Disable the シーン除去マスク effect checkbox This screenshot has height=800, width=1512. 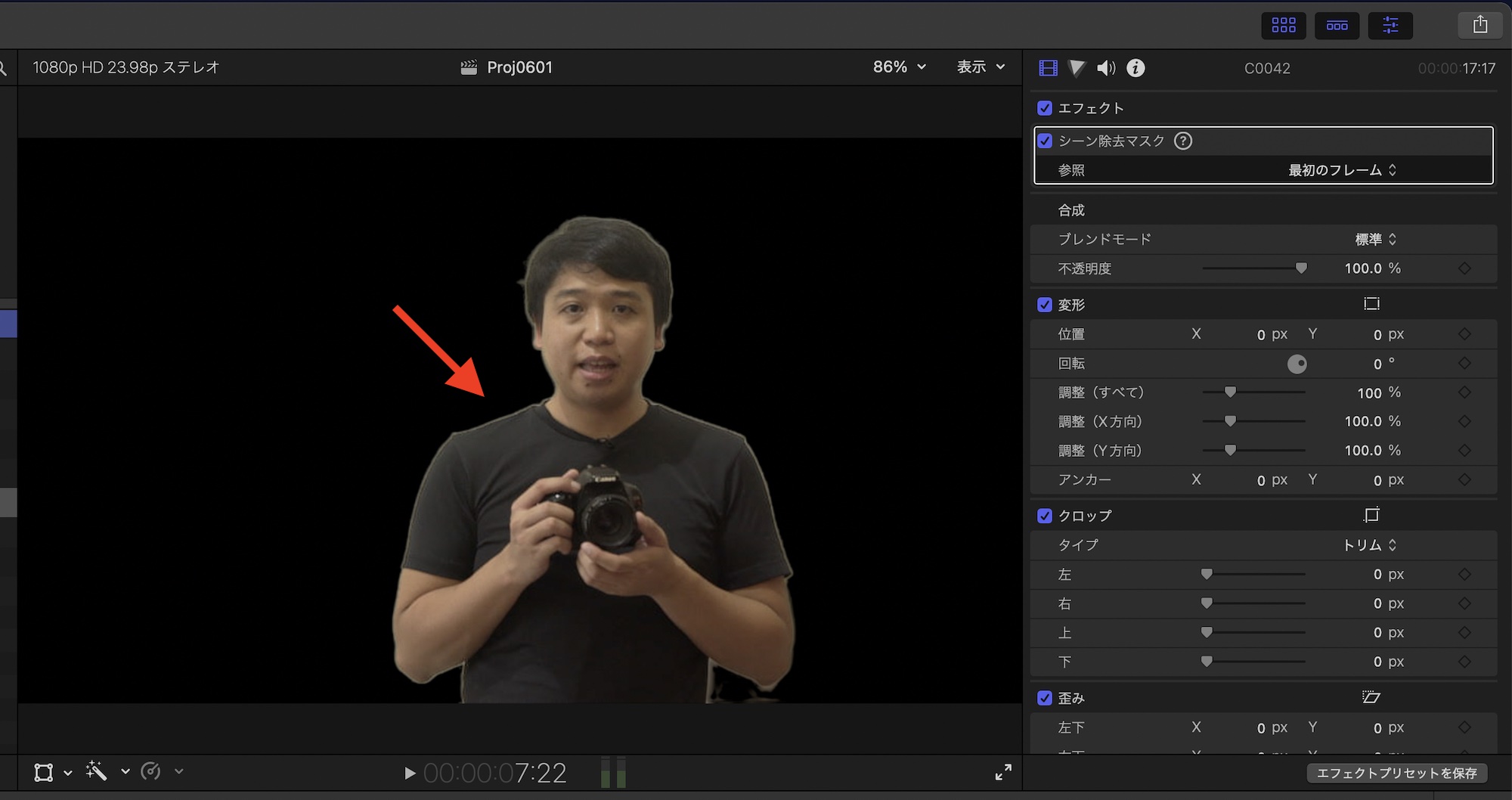(1045, 141)
